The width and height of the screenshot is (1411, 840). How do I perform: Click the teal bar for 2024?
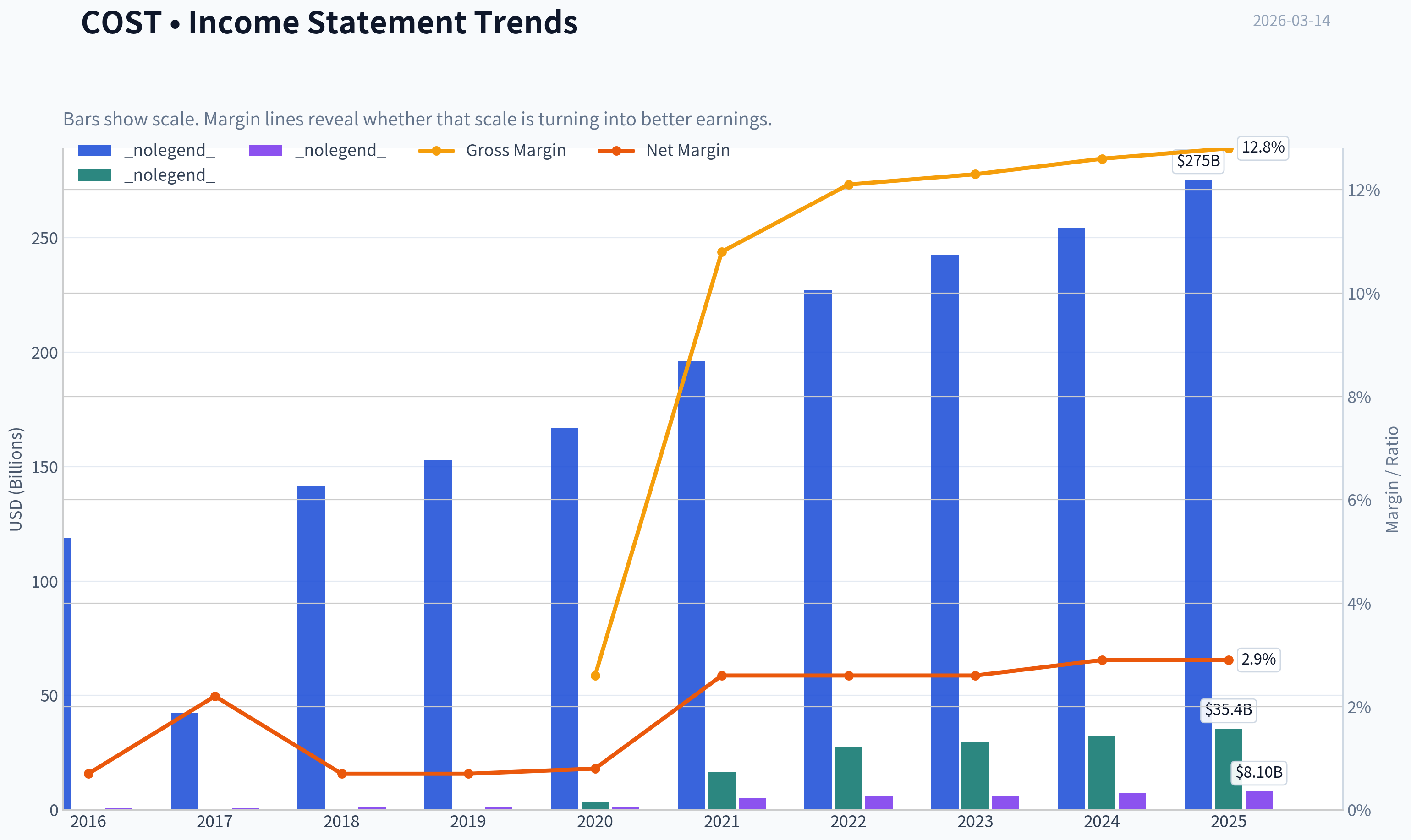click(1102, 773)
